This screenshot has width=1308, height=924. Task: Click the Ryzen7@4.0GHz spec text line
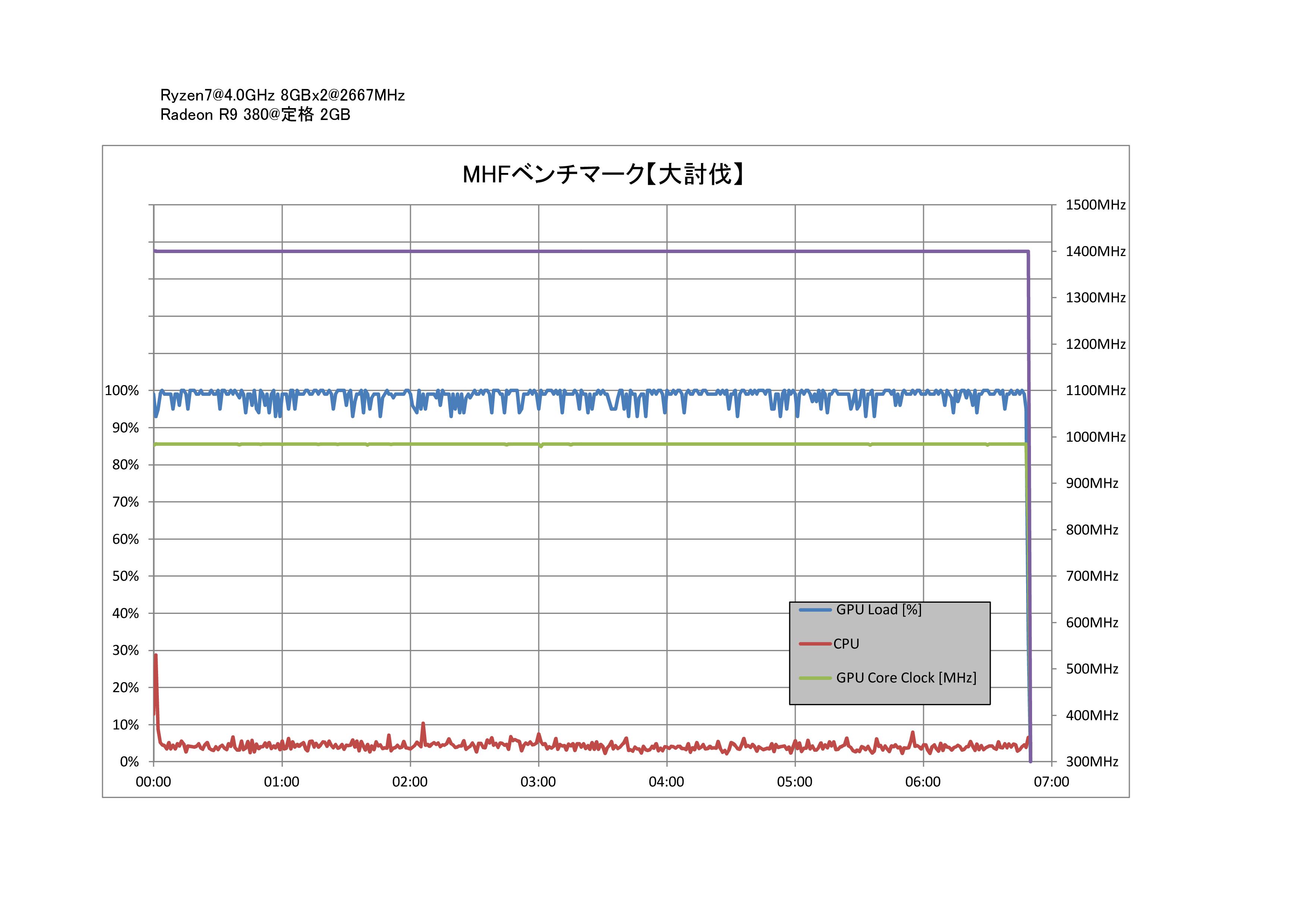[283, 95]
